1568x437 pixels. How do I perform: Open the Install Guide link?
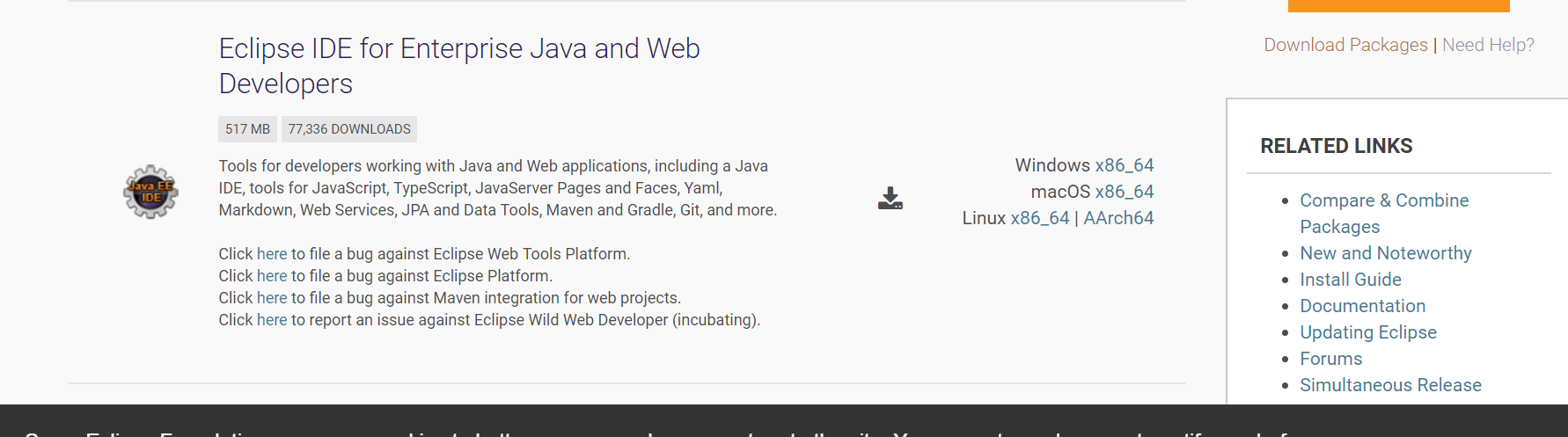(1351, 280)
